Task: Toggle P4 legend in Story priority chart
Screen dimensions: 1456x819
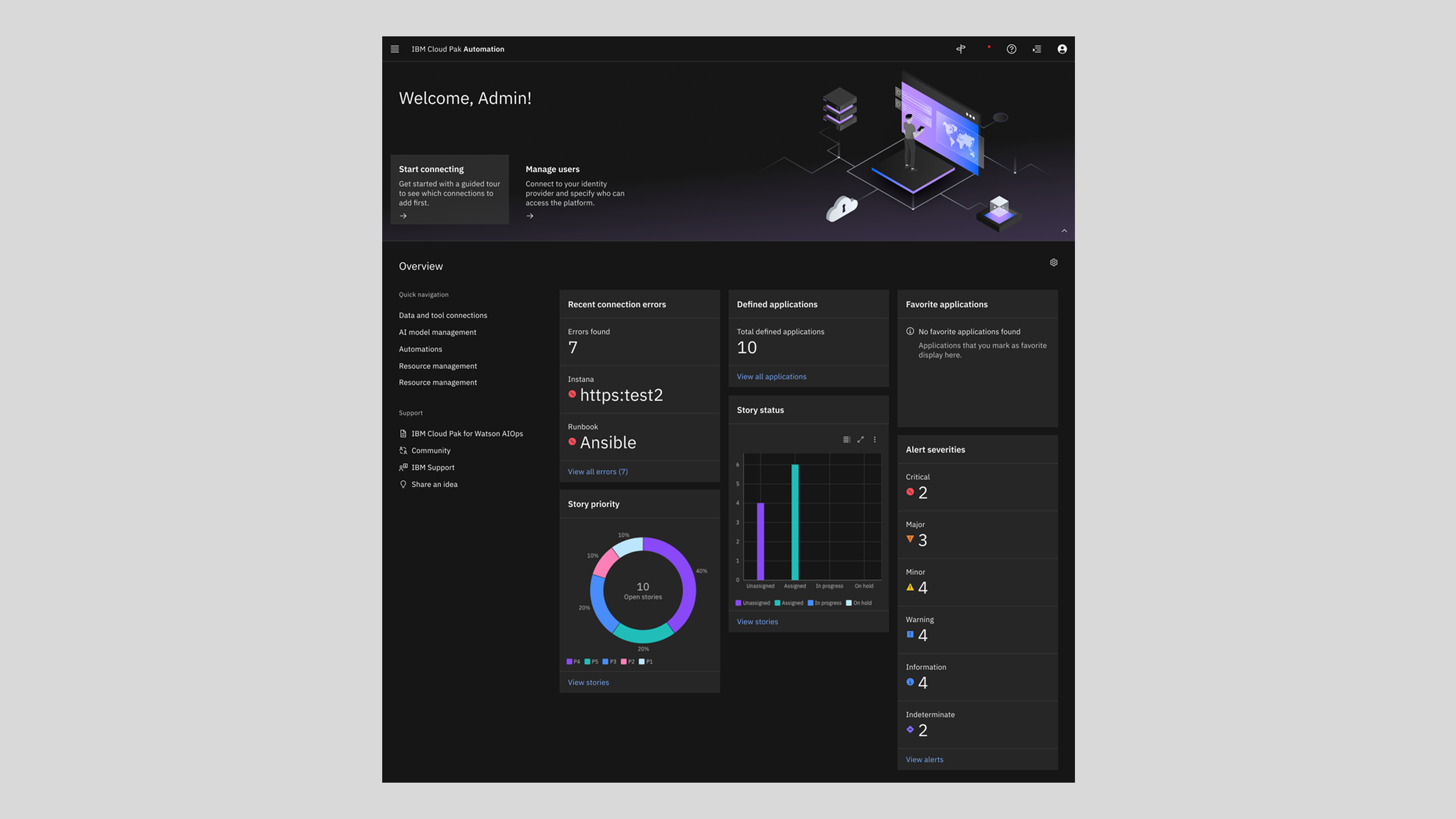Action: click(x=573, y=662)
